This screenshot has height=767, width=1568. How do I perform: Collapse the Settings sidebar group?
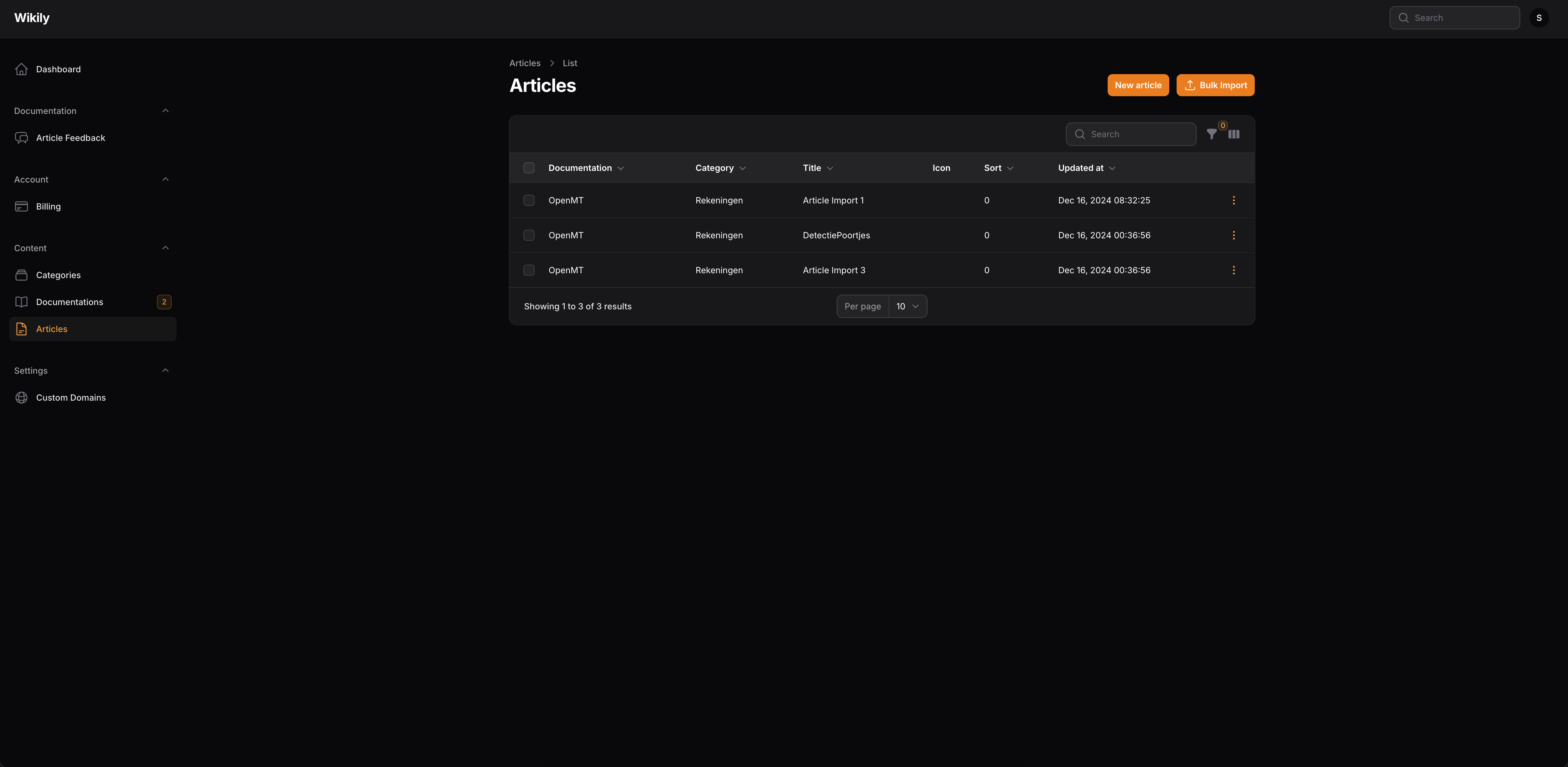pyautogui.click(x=165, y=370)
